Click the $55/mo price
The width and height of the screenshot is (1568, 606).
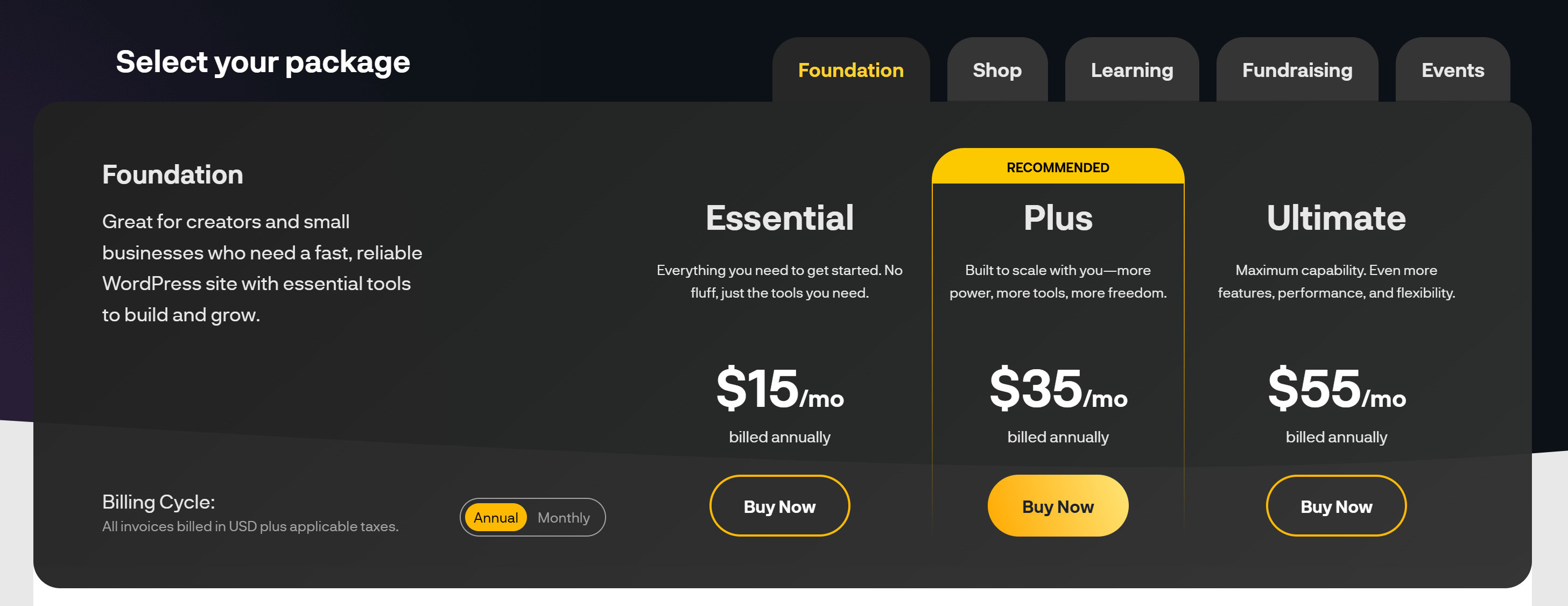[1336, 390]
